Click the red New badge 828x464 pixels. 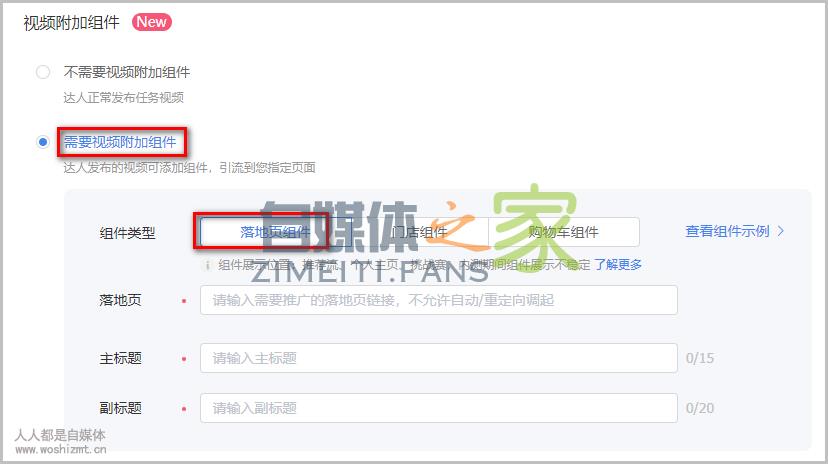point(152,22)
